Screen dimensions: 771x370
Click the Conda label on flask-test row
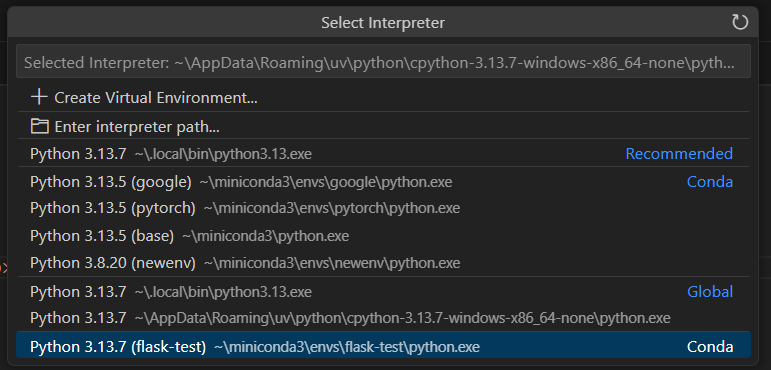pos(710,347)
